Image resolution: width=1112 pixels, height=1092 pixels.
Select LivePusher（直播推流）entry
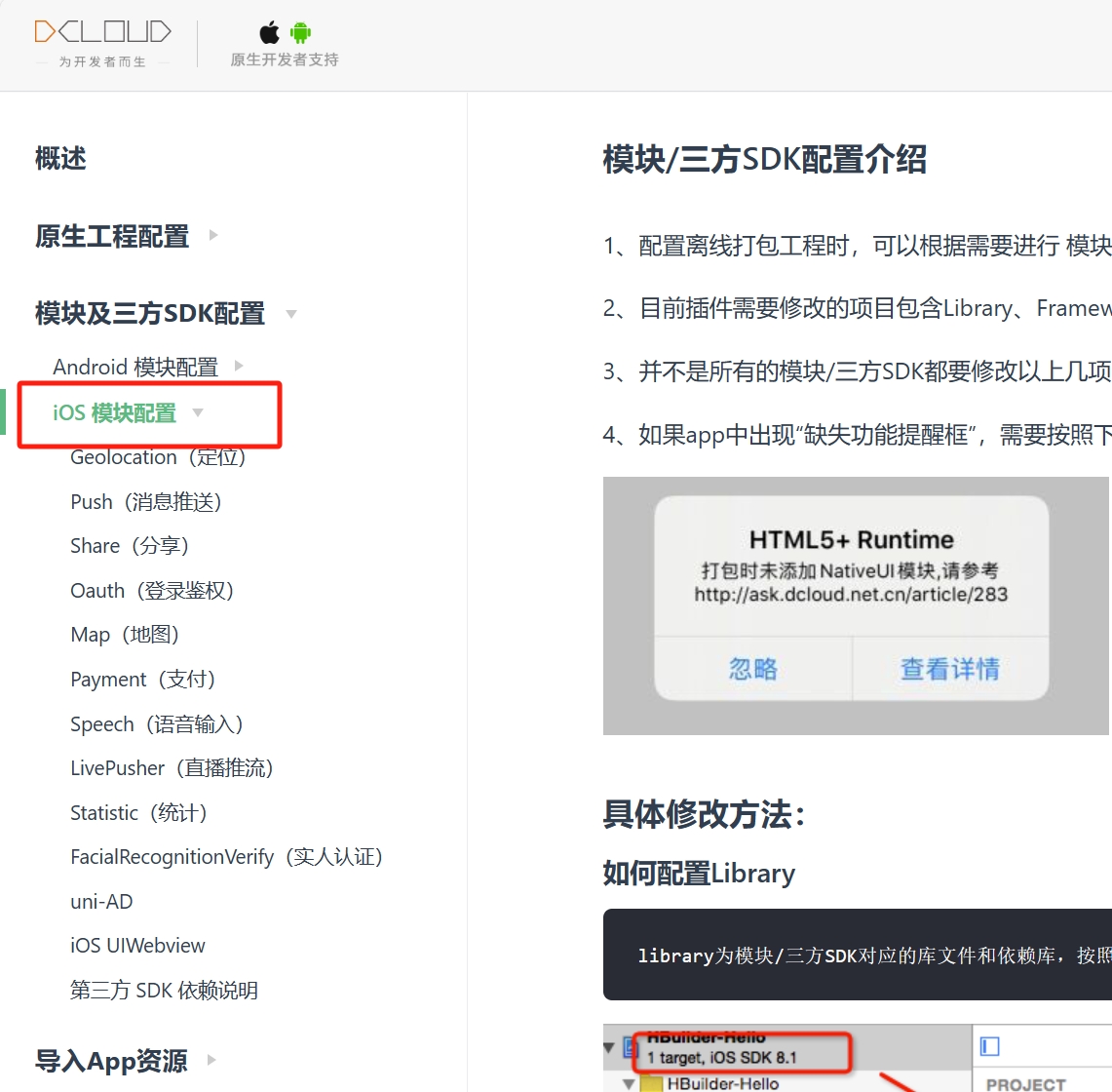click(171, 768)
